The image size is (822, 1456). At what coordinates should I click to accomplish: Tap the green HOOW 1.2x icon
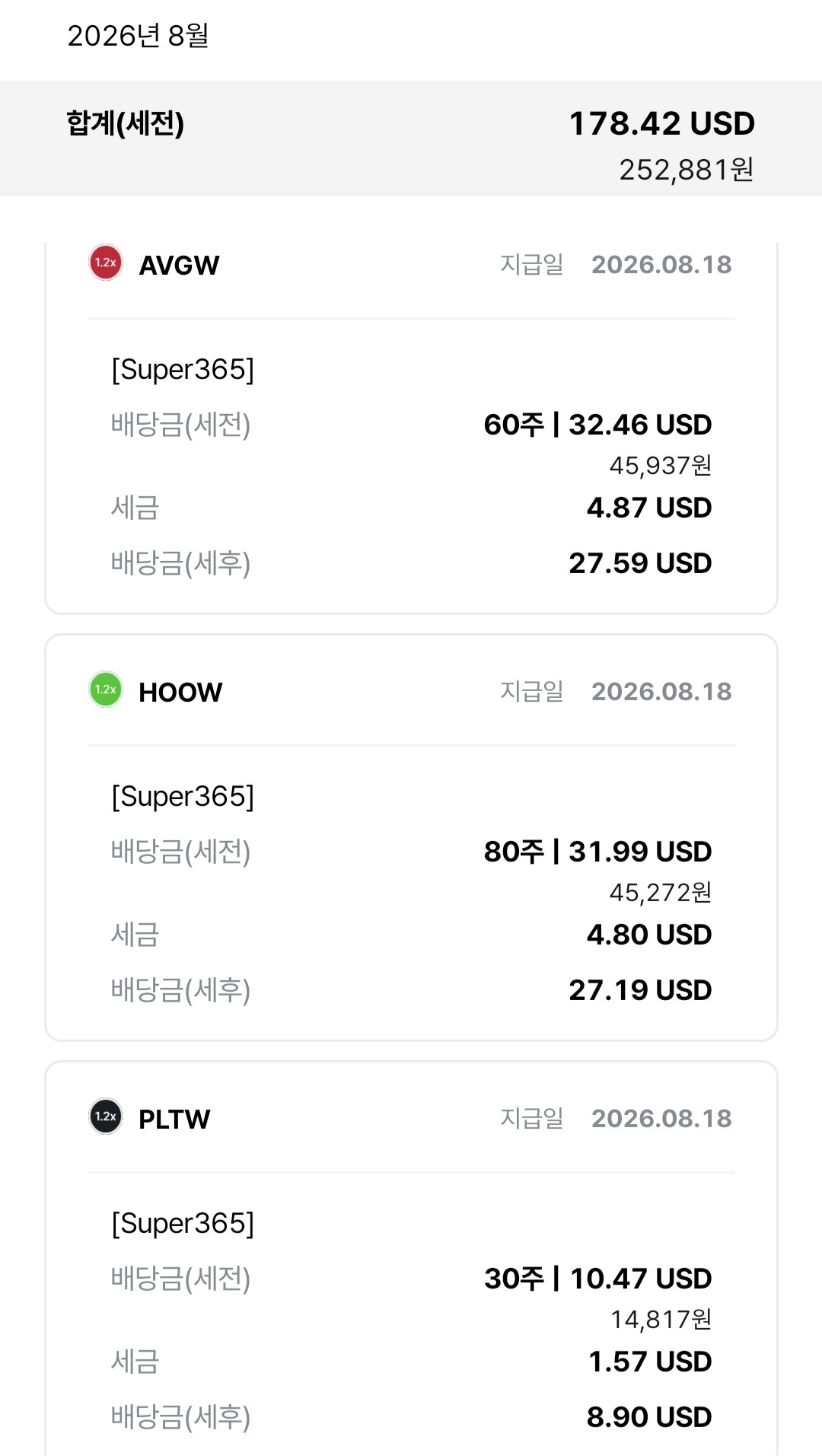pyautogui.click(x=106, y=690)
